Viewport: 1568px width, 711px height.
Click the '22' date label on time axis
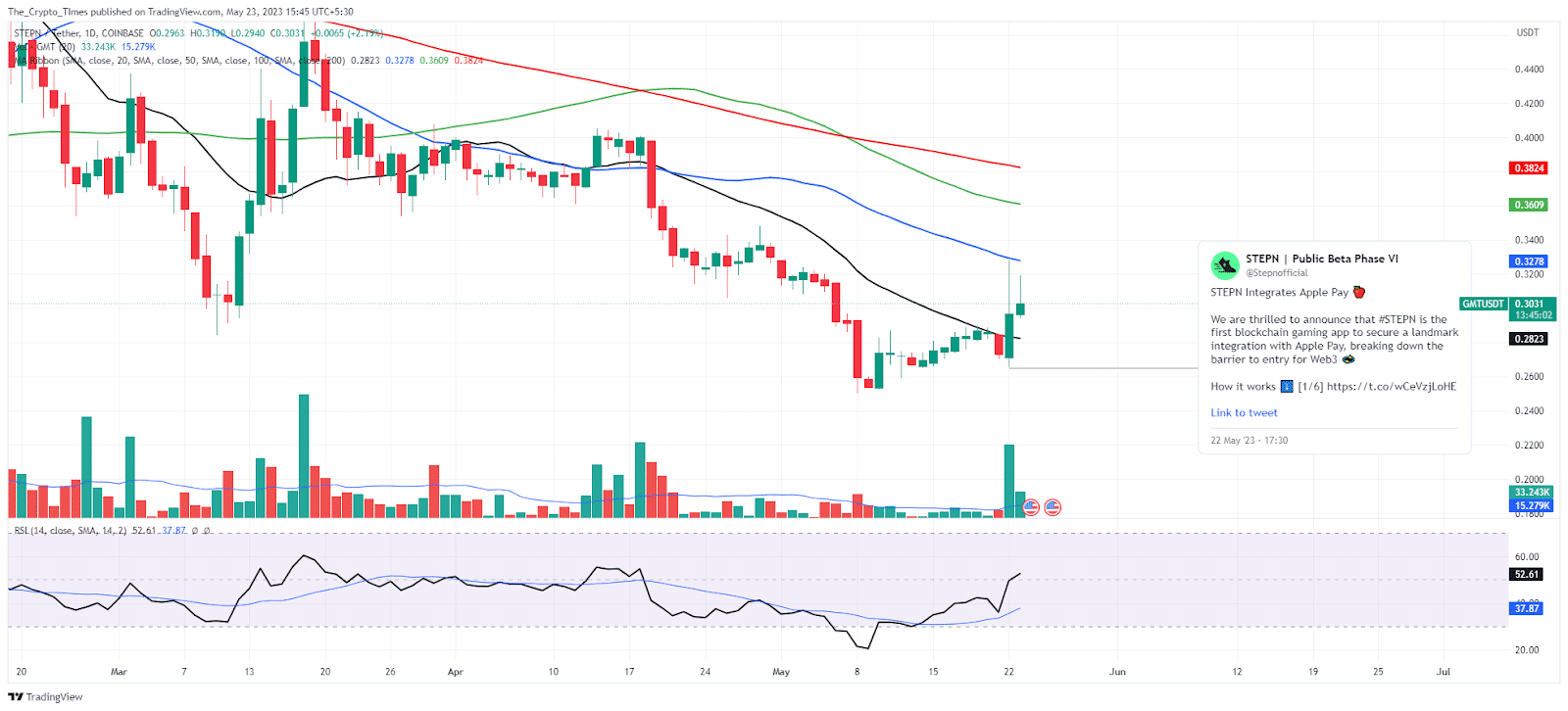click(x=1008, y=672)
